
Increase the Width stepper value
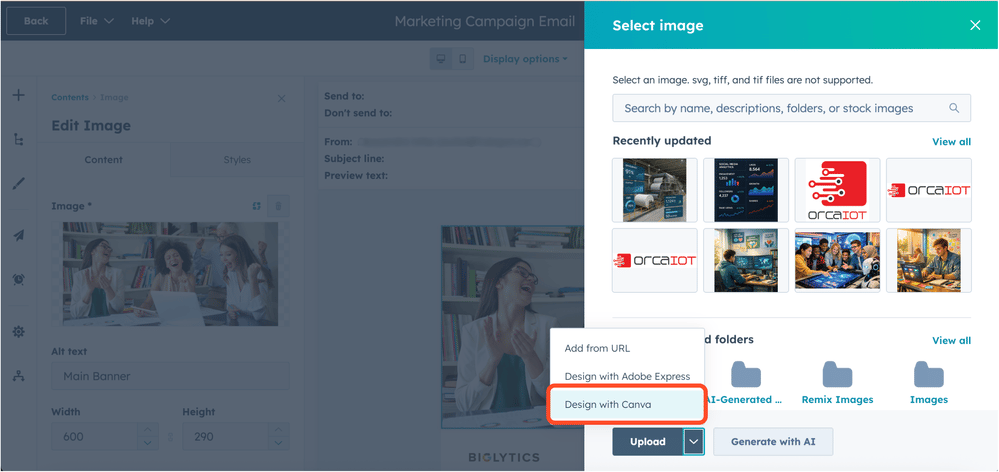coord(148,430)
